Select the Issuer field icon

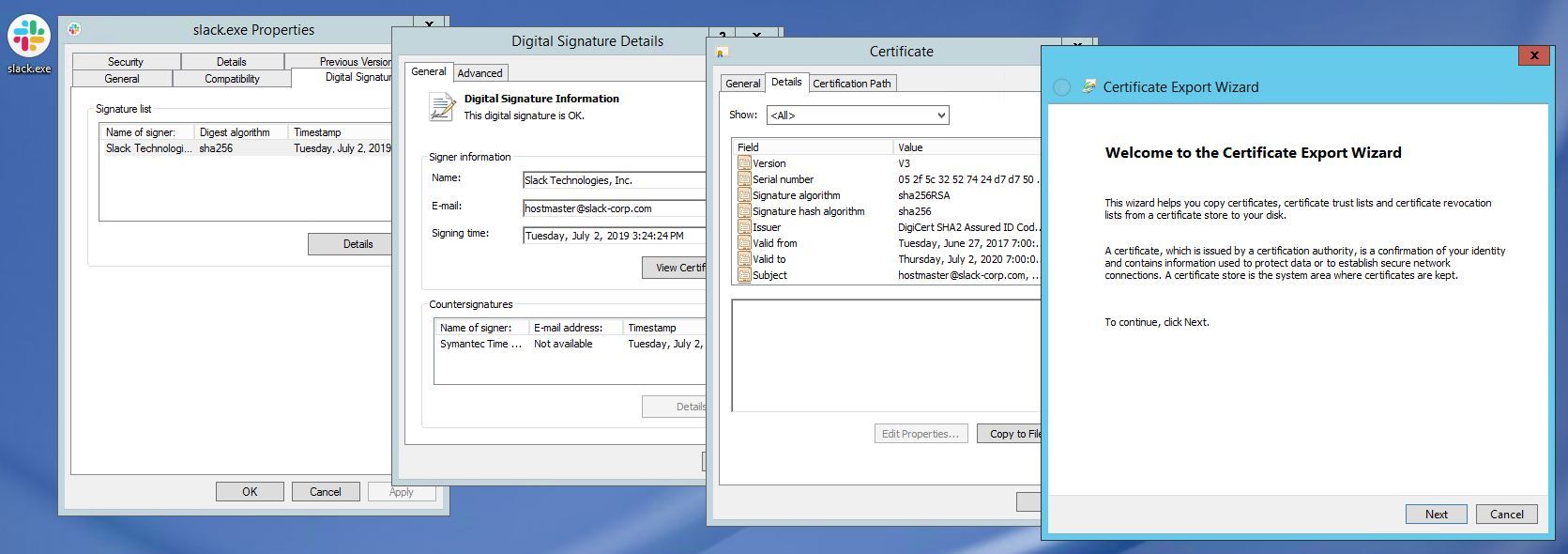[744, 227]
